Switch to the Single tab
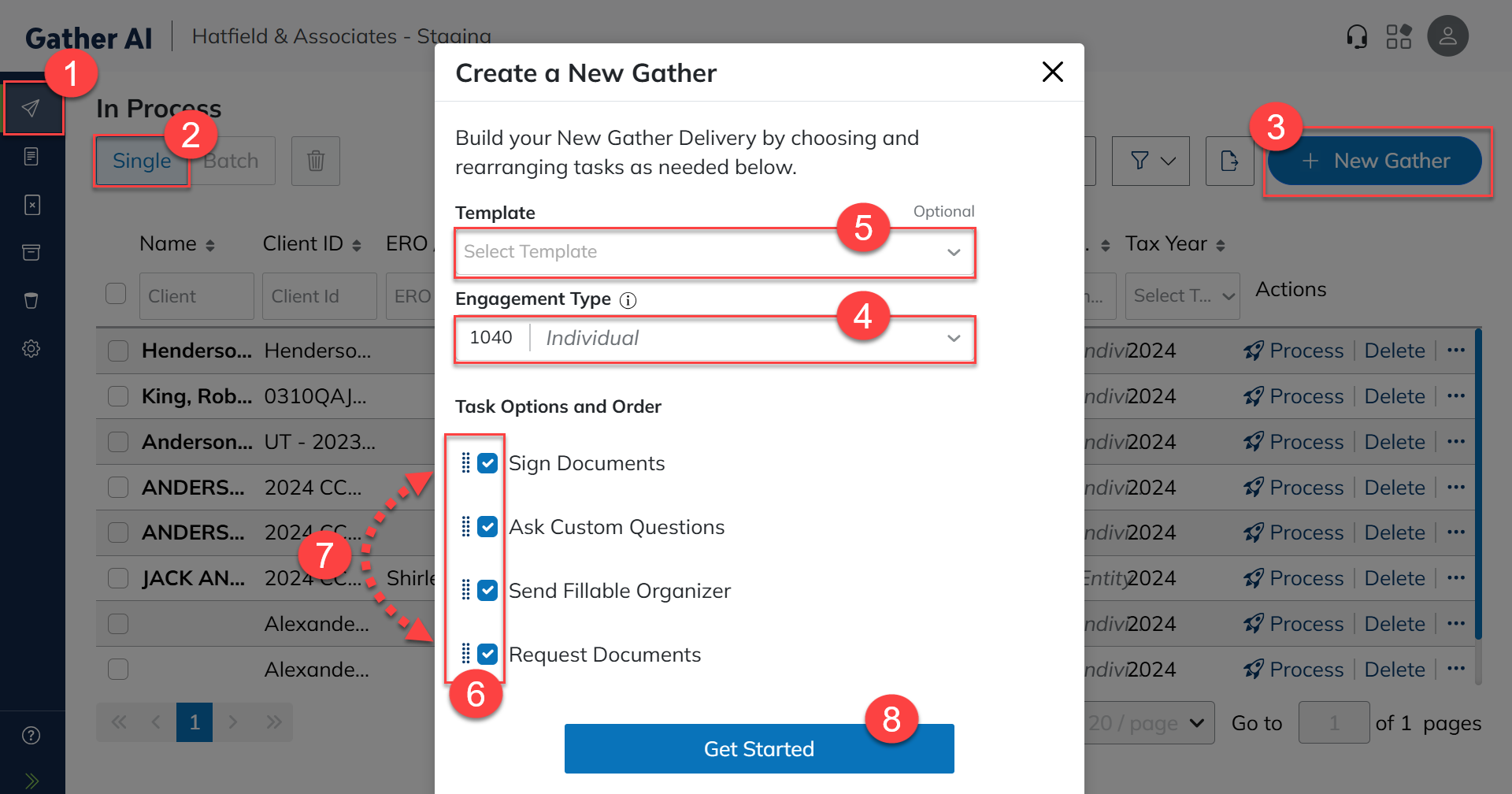The height and width of the screenshot is (794, 1512). [x=141, y=161]
